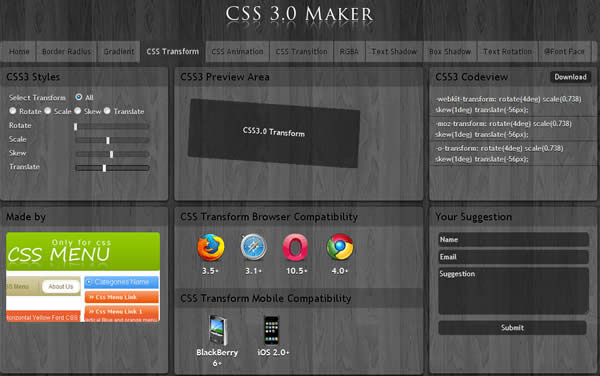Click the Rotate slider handle
Viewport: 600px width, 376px height.
pos(75,126)
